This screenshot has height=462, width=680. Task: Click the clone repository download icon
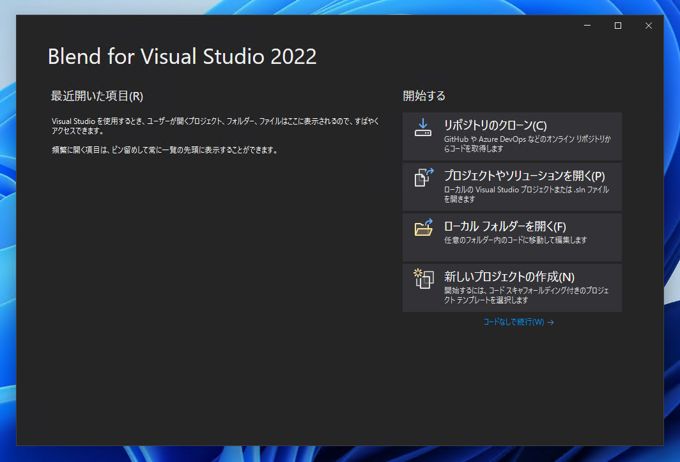pos(423,128)
